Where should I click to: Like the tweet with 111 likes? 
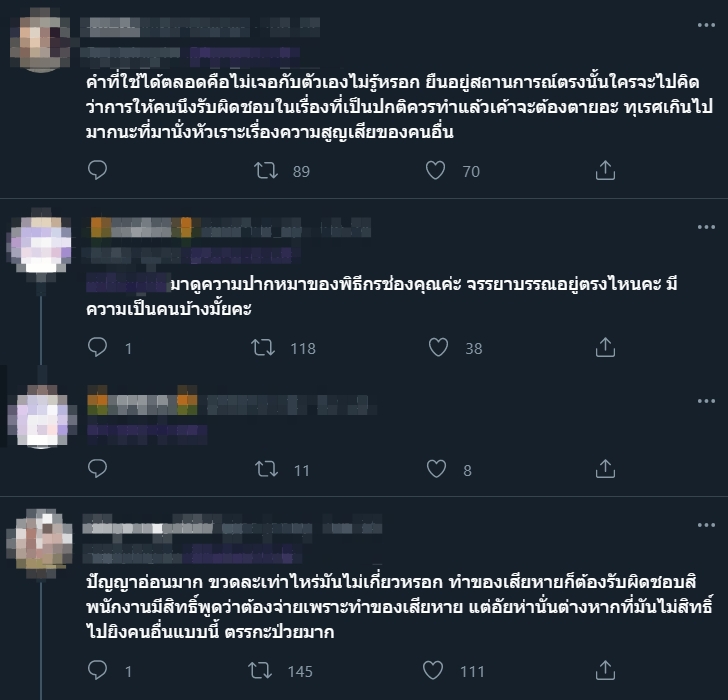tap(433, 670)
